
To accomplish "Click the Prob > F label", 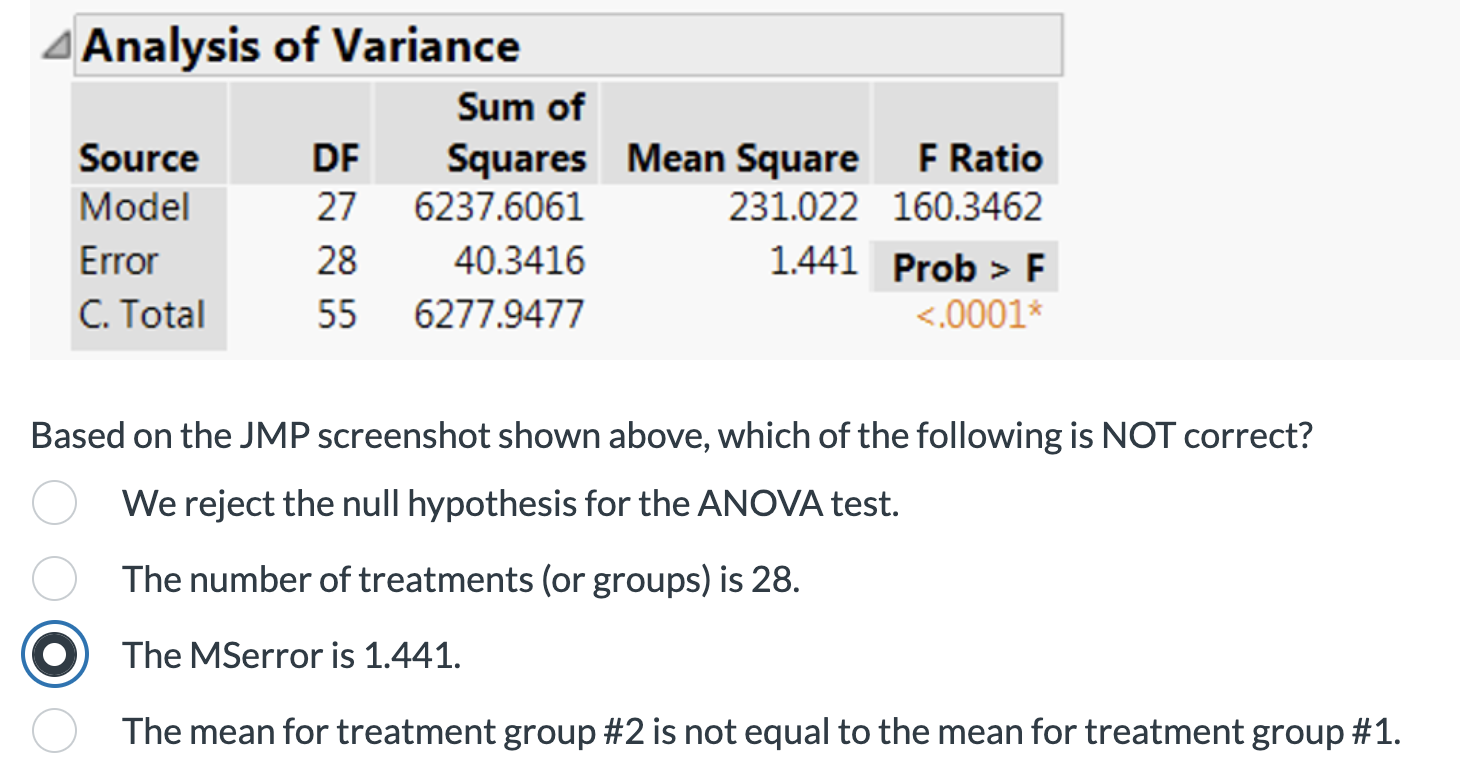I will (x=968, y=268).
